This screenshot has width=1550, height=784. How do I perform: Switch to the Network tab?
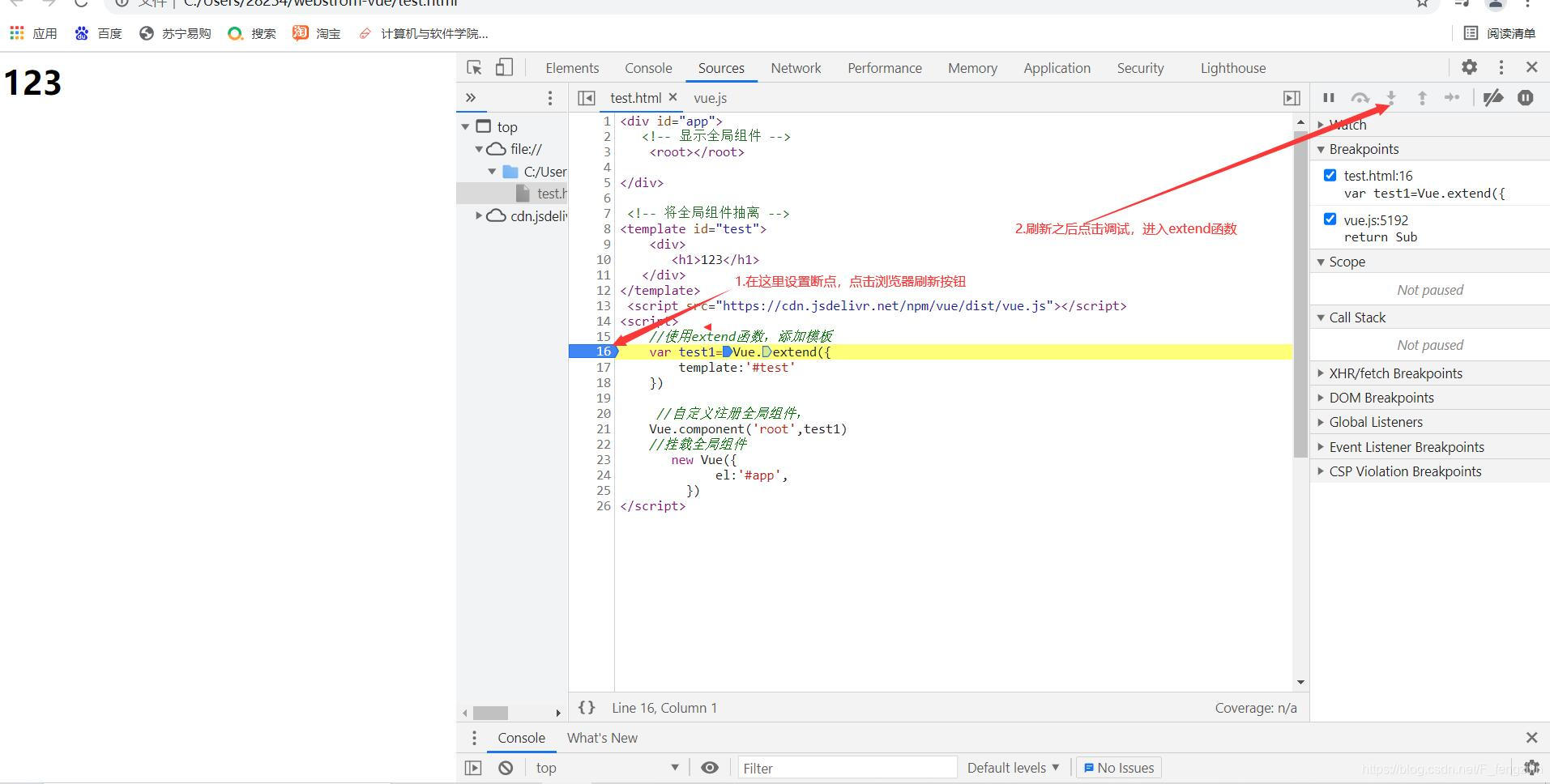pos(796,68)
